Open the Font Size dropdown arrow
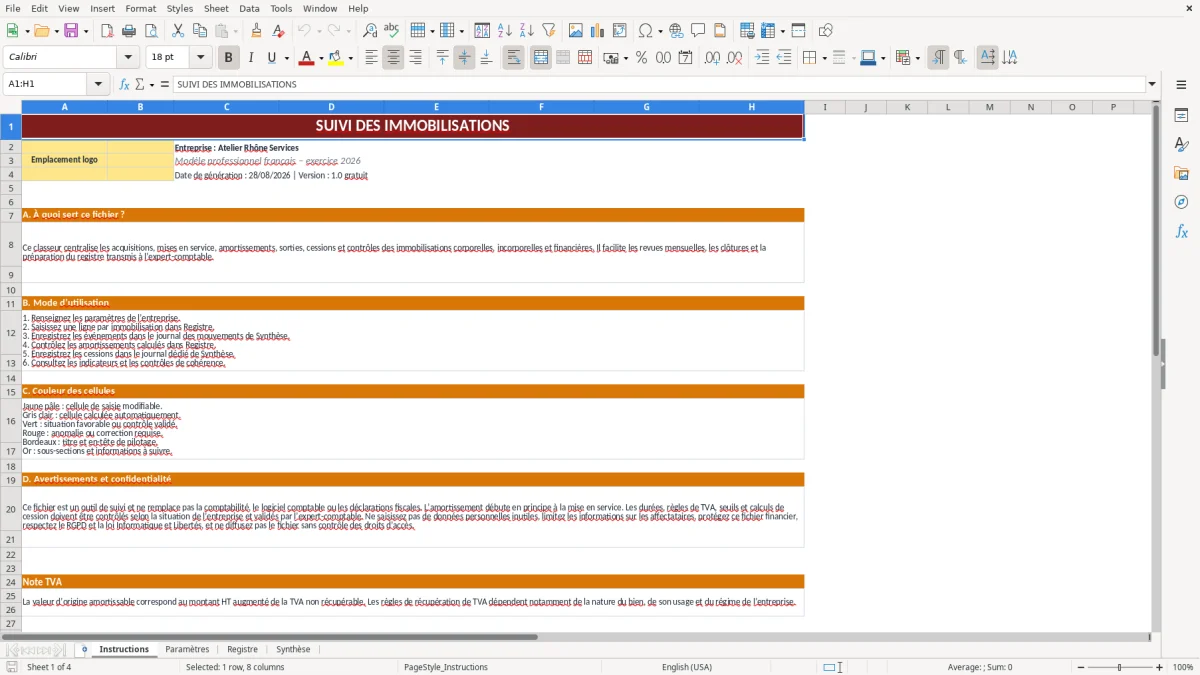Viewport: 1200px width, 675px height. [201, 58]
